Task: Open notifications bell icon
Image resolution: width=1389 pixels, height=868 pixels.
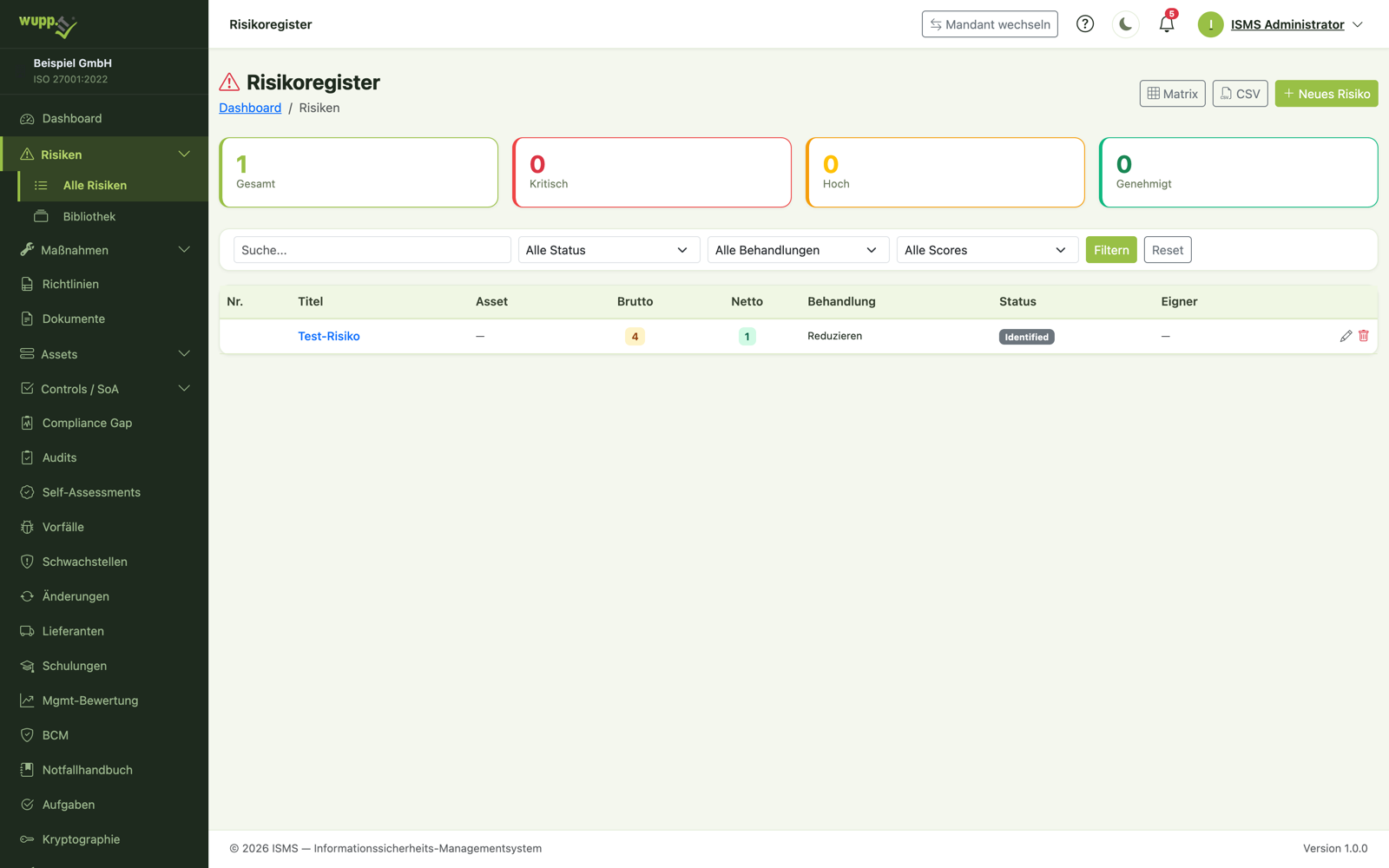Action: 1167,24
